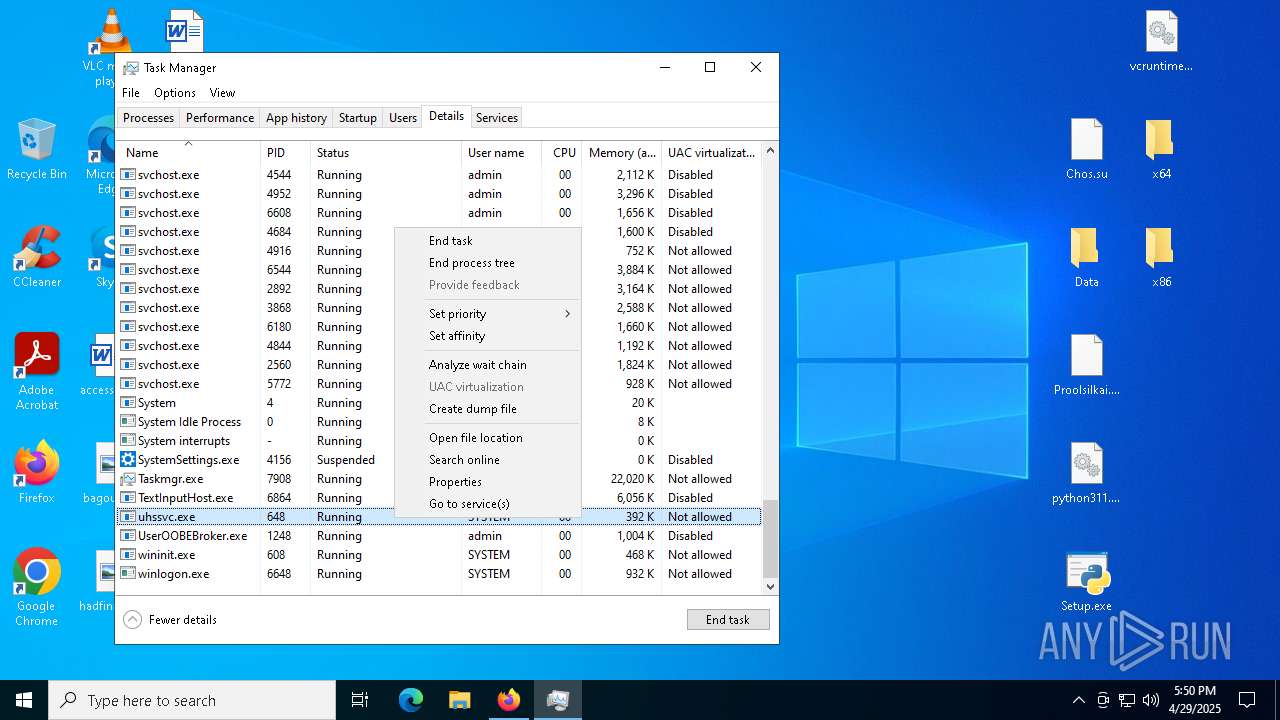Click the winlogon.exe process icon
Screen dimensions: 1280x720
(128, 574)
